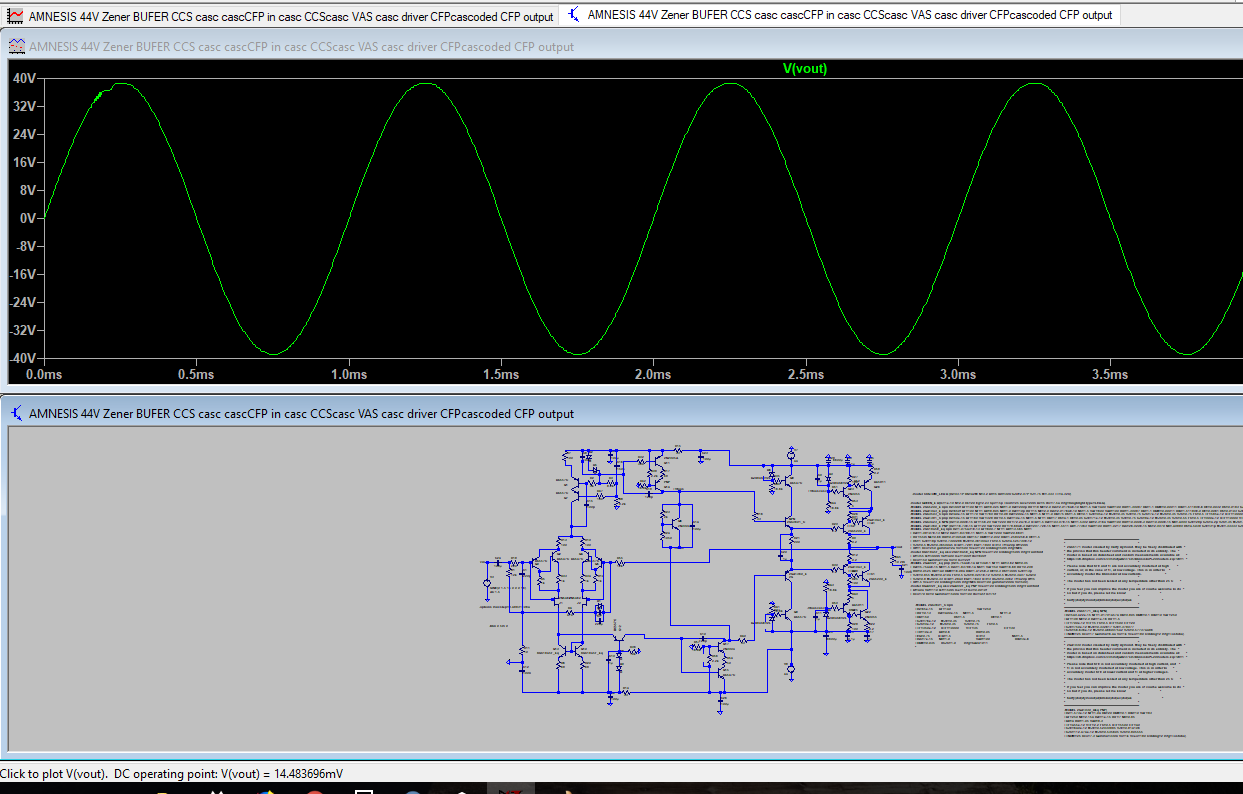Open the waveform window's system menu icon
This screenshot has height=794, width=1243.
(17, 46)
